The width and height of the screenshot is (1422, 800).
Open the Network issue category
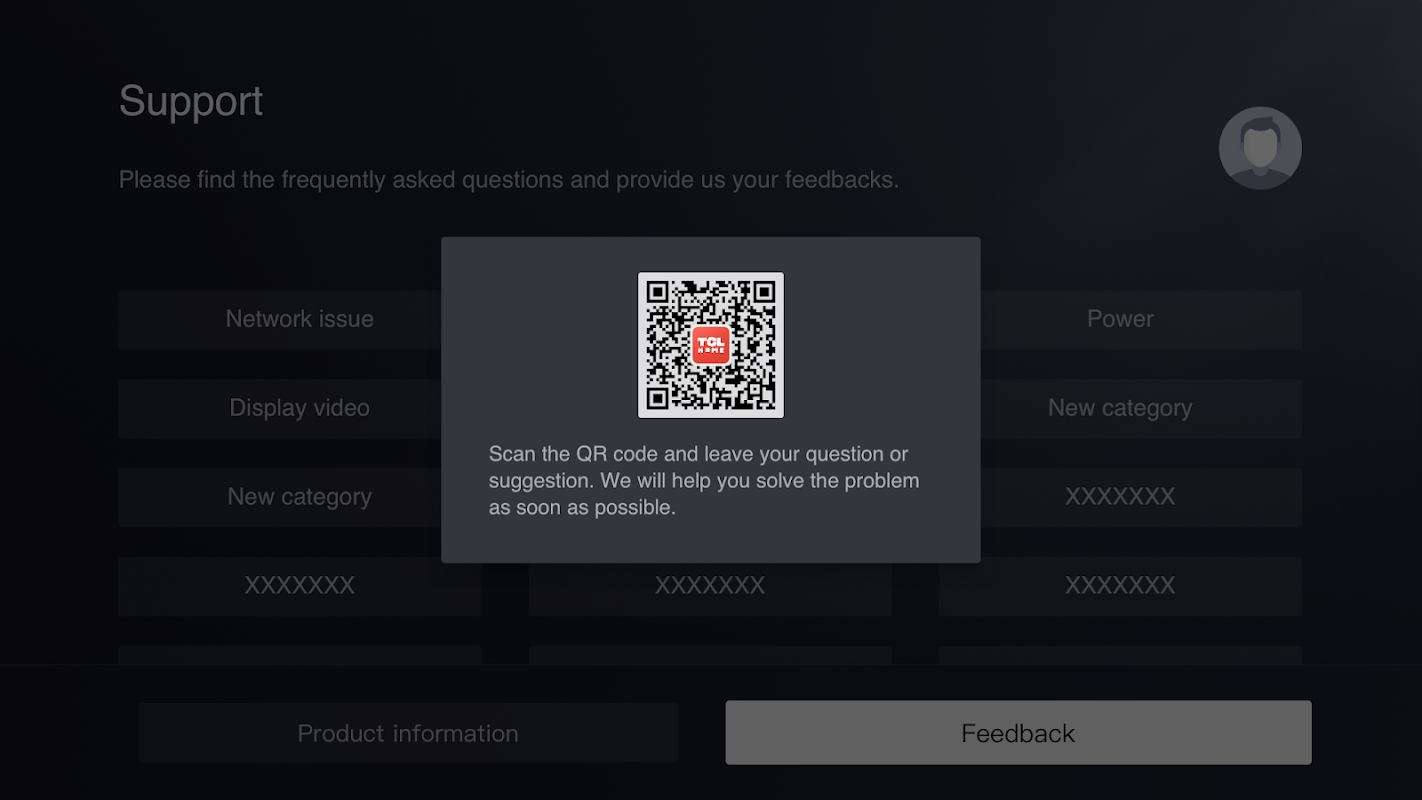point(300,319)
